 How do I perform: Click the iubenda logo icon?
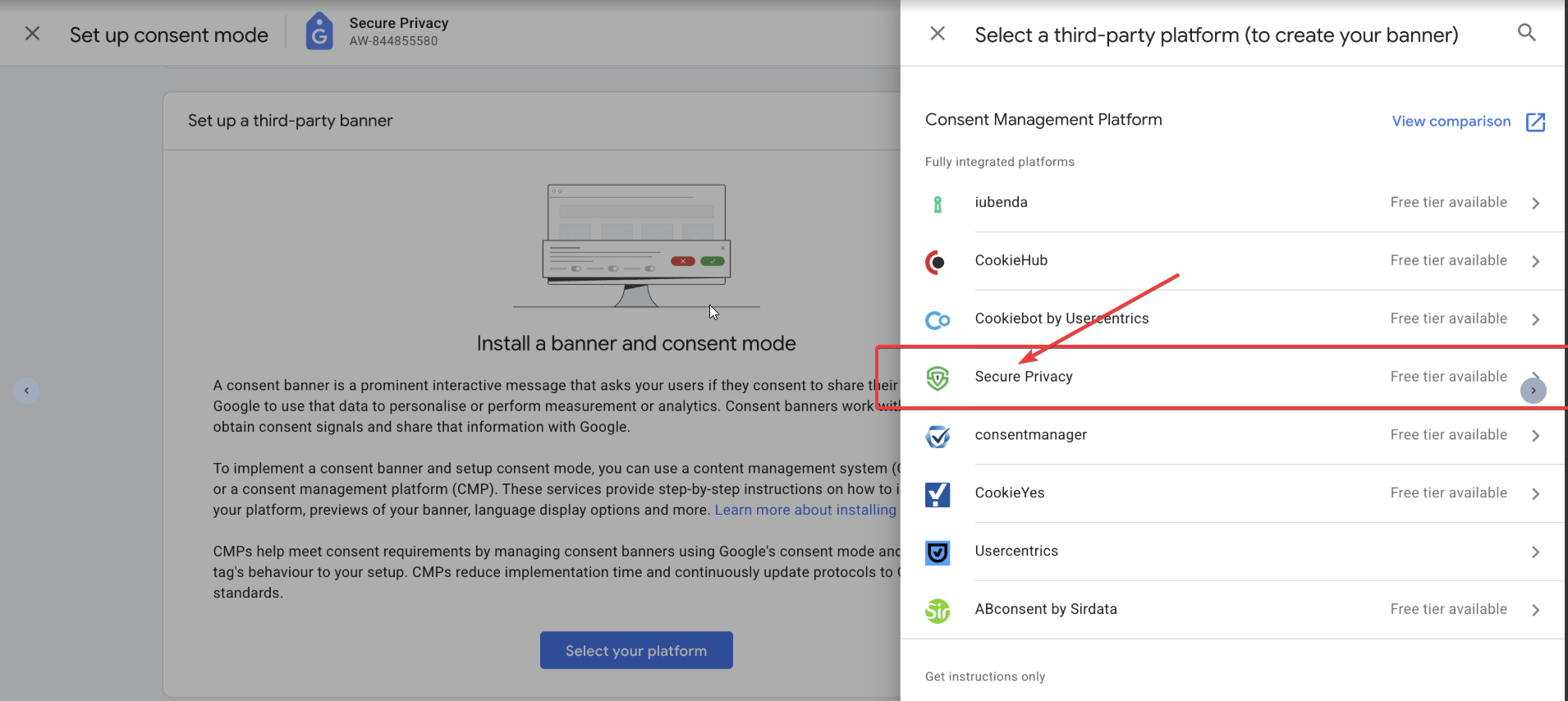coord(938,204)
